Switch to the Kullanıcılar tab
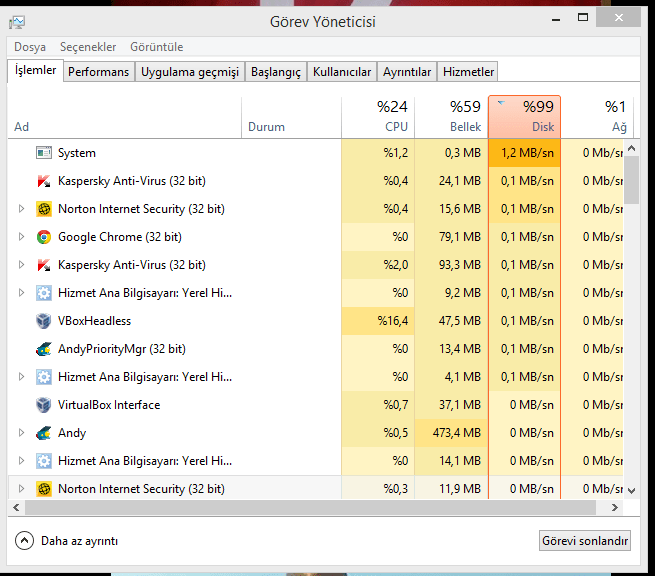655x576 pixels. tap(342, 72)
